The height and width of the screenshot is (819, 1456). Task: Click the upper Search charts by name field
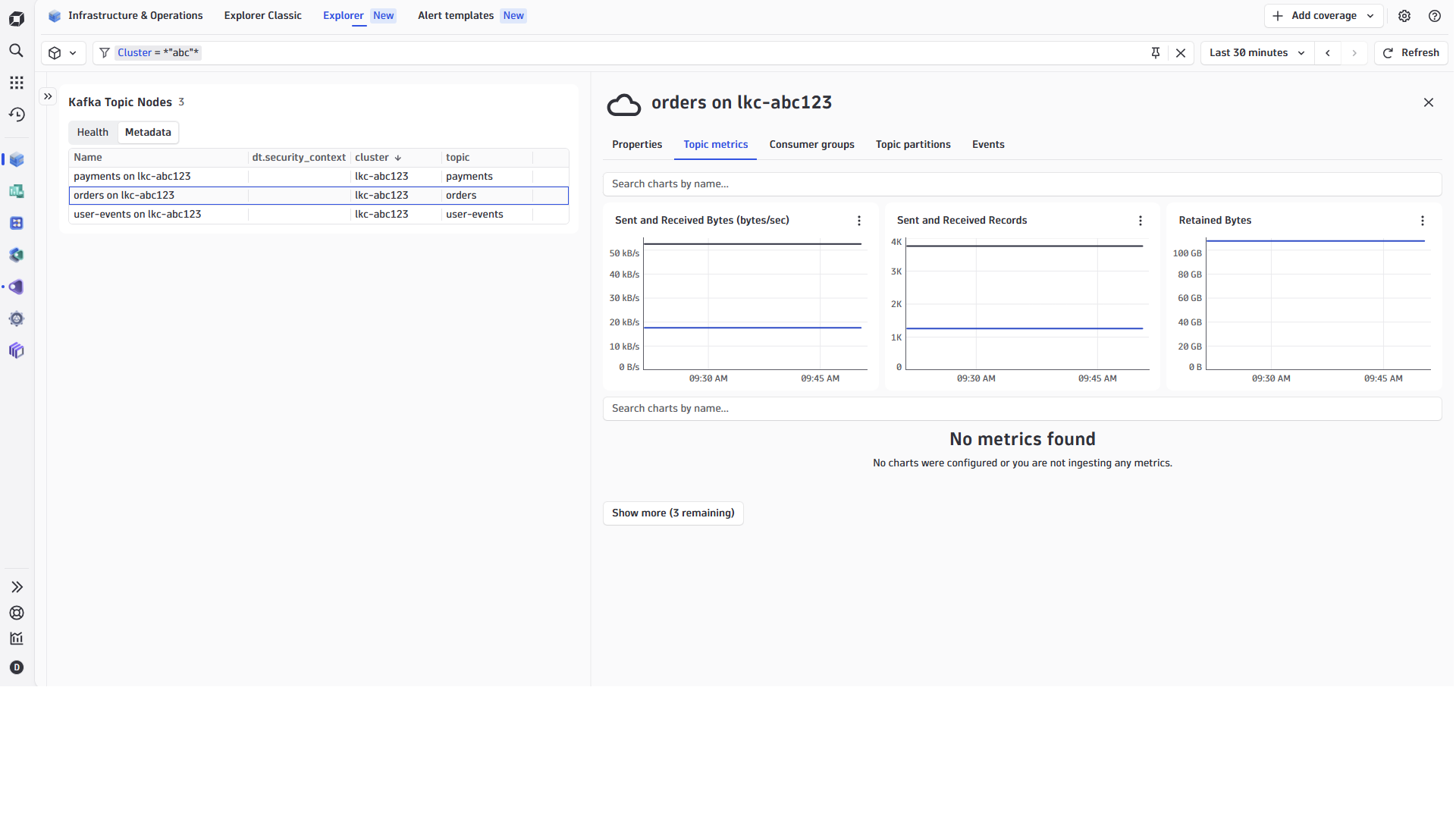tap(1022, 184)
